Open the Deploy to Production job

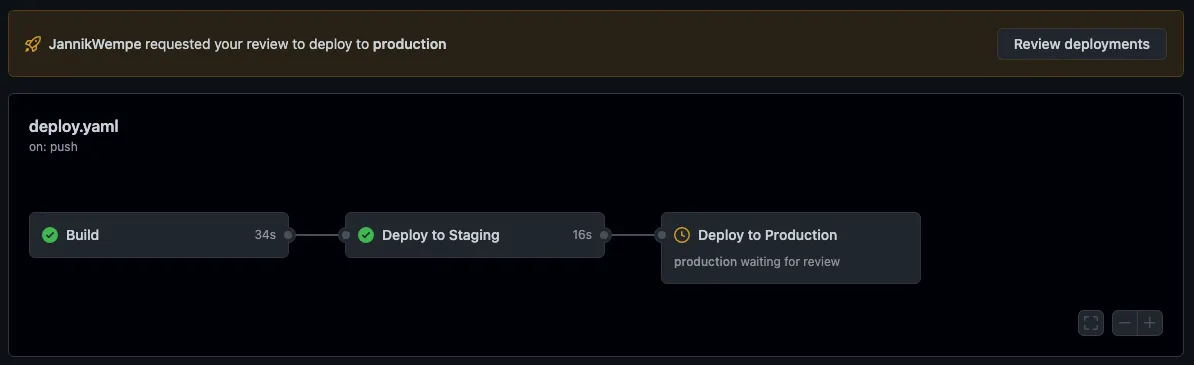(791, 248)
